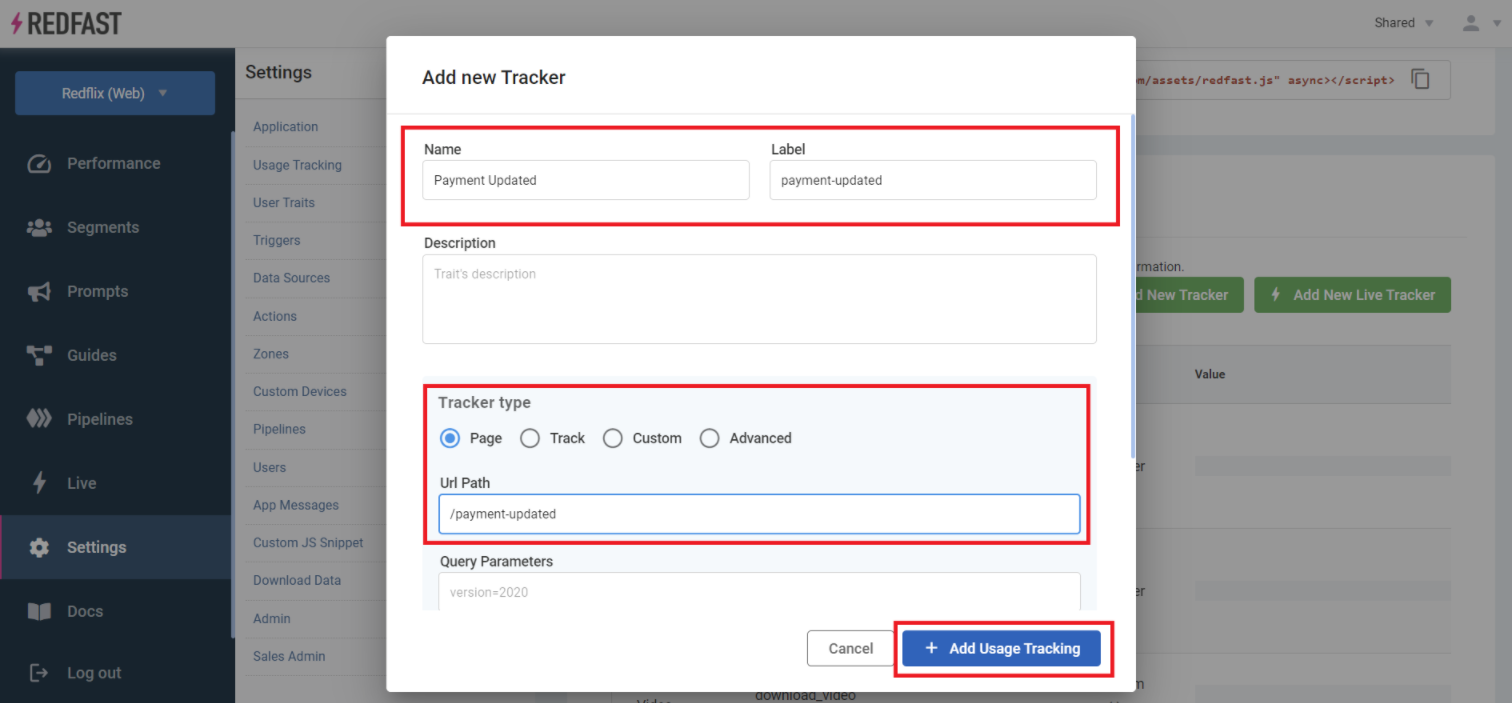Click Add Usage Tracking button
Viewport: 1512px width, 703px height.
1001,648
